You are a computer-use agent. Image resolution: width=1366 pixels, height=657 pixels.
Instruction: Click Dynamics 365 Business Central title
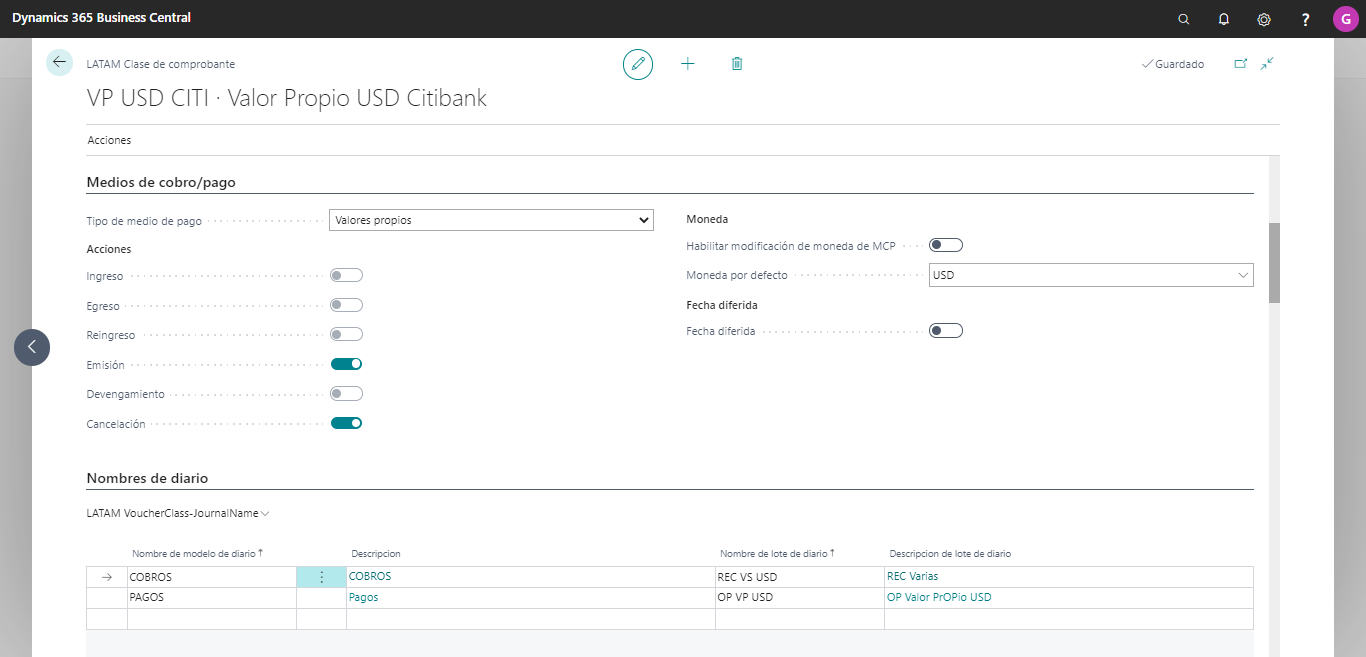pyautogui.click(x=101, y=18)
